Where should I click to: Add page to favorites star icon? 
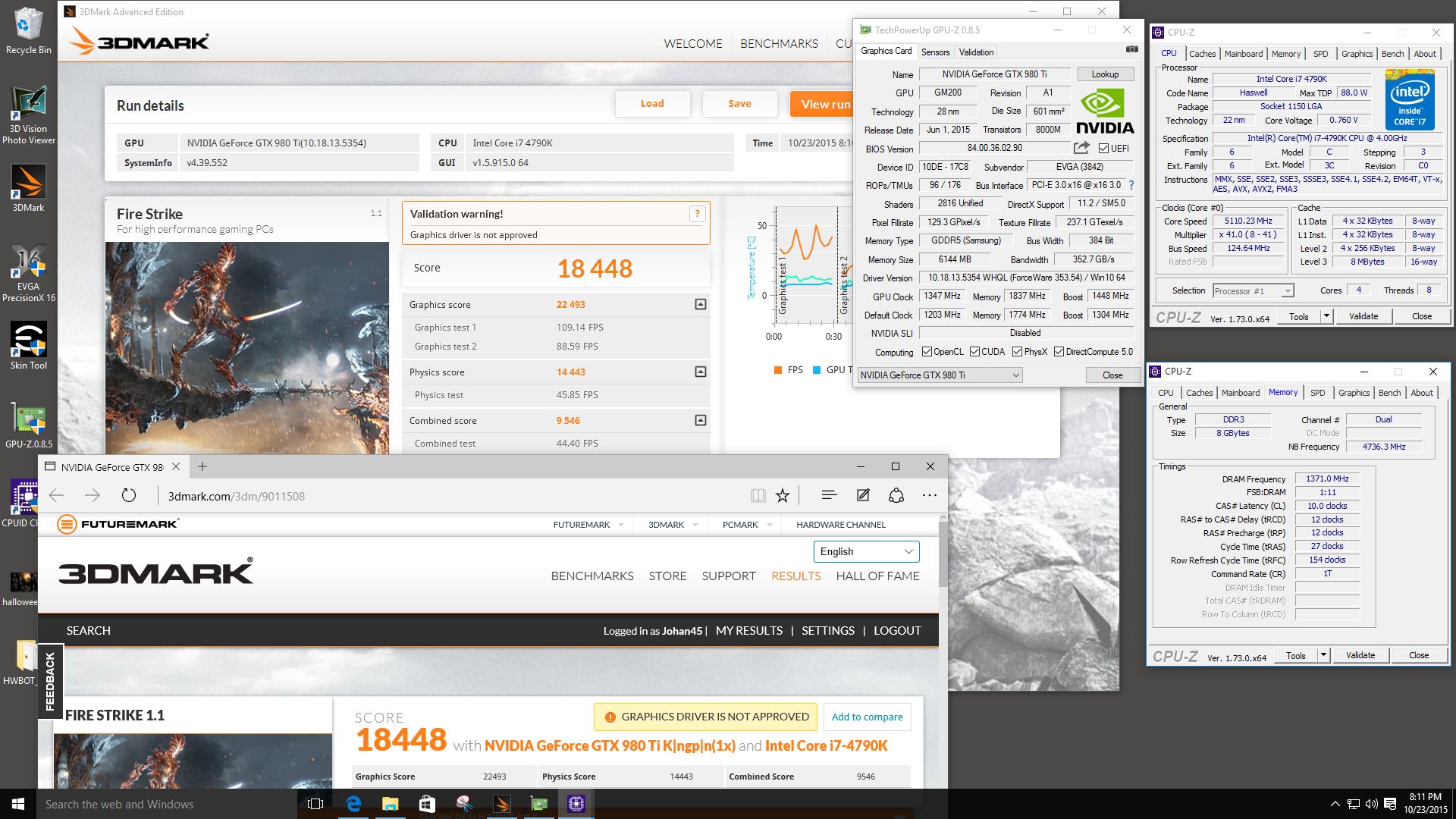[783, 496]
